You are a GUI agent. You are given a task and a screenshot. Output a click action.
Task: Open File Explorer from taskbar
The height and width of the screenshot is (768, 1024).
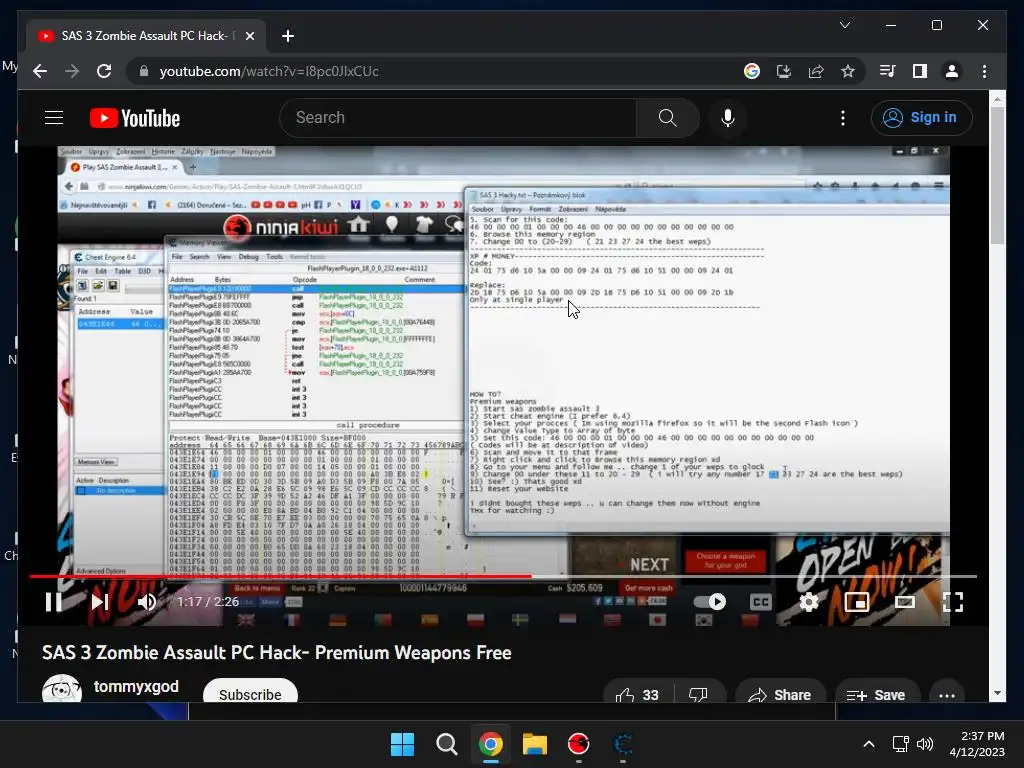pyautogui.click(x=534, y=744)
